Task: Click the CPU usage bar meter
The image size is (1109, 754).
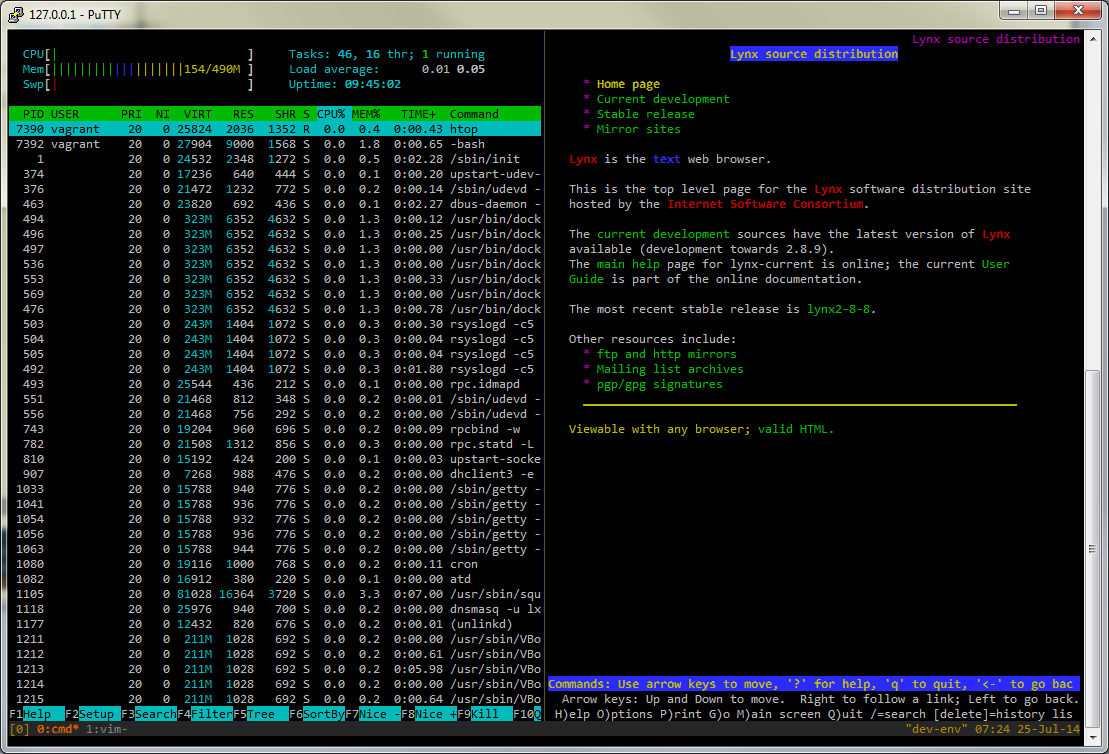Action: tap(138, 54)
